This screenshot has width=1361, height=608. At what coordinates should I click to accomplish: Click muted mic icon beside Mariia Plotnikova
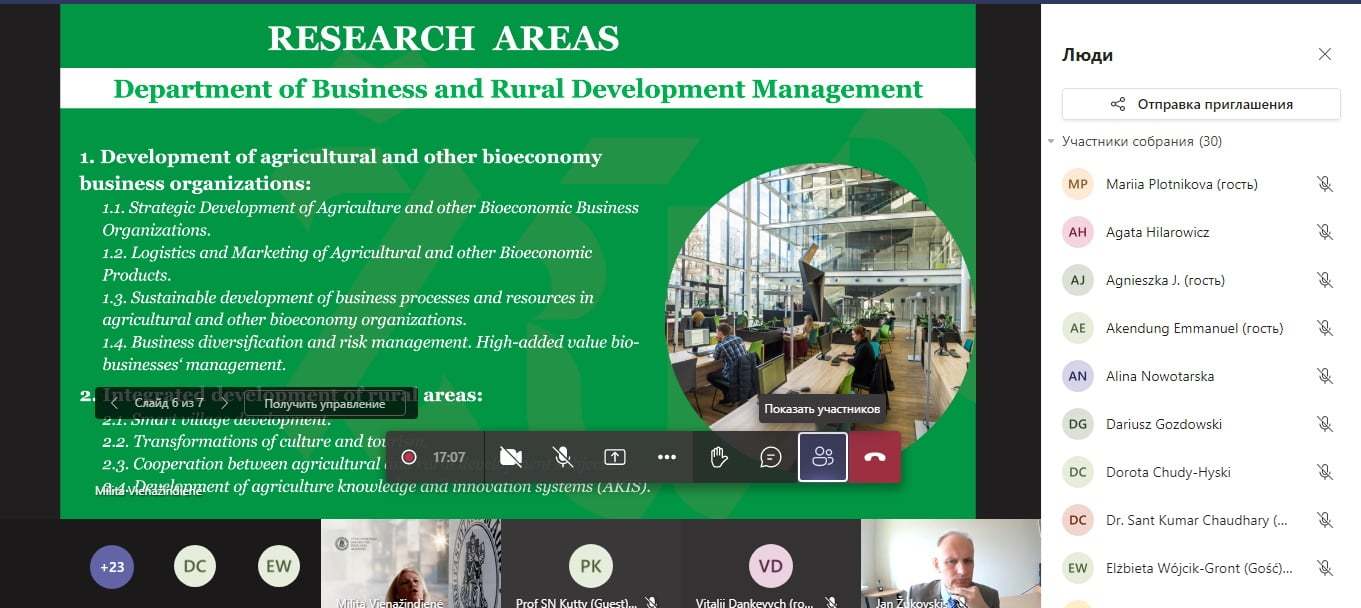1324,184
